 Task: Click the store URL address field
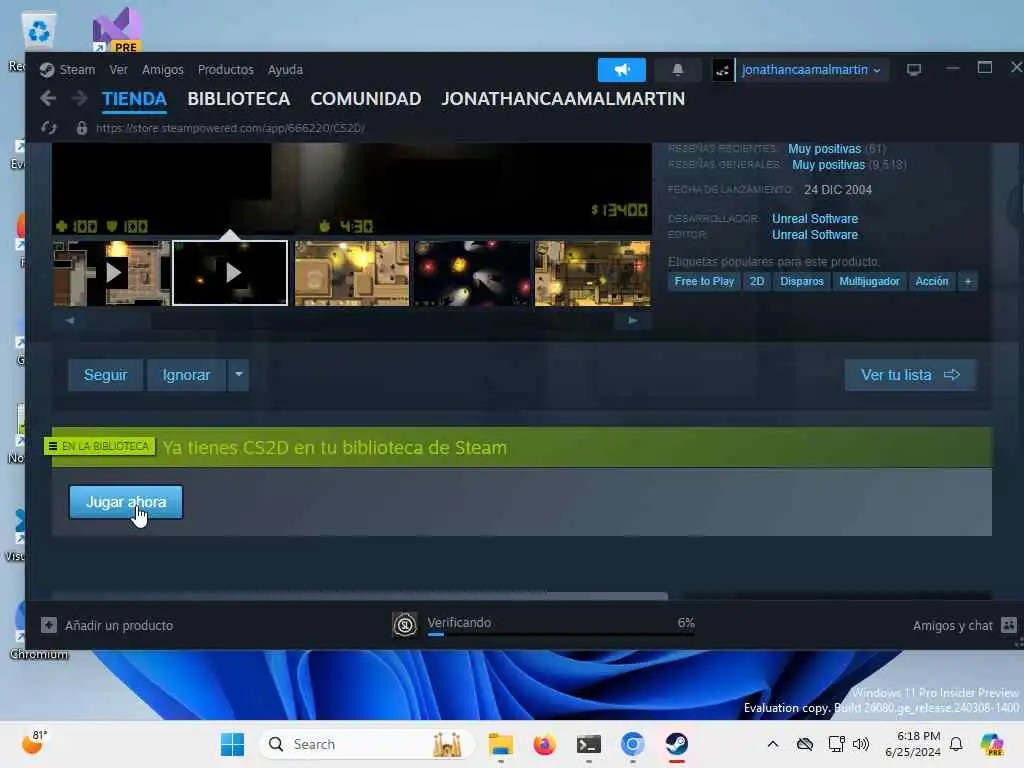230,128
